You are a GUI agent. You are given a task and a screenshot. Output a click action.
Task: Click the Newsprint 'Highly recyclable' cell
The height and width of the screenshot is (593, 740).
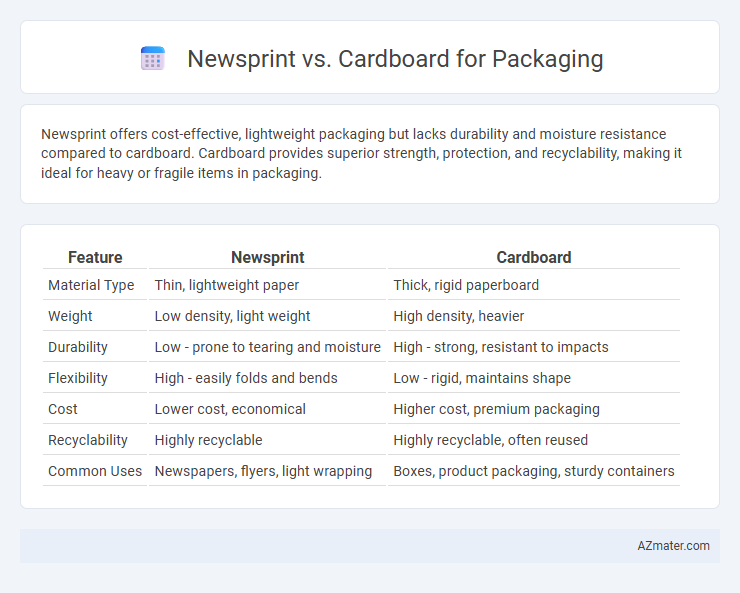tap(268, 440)
